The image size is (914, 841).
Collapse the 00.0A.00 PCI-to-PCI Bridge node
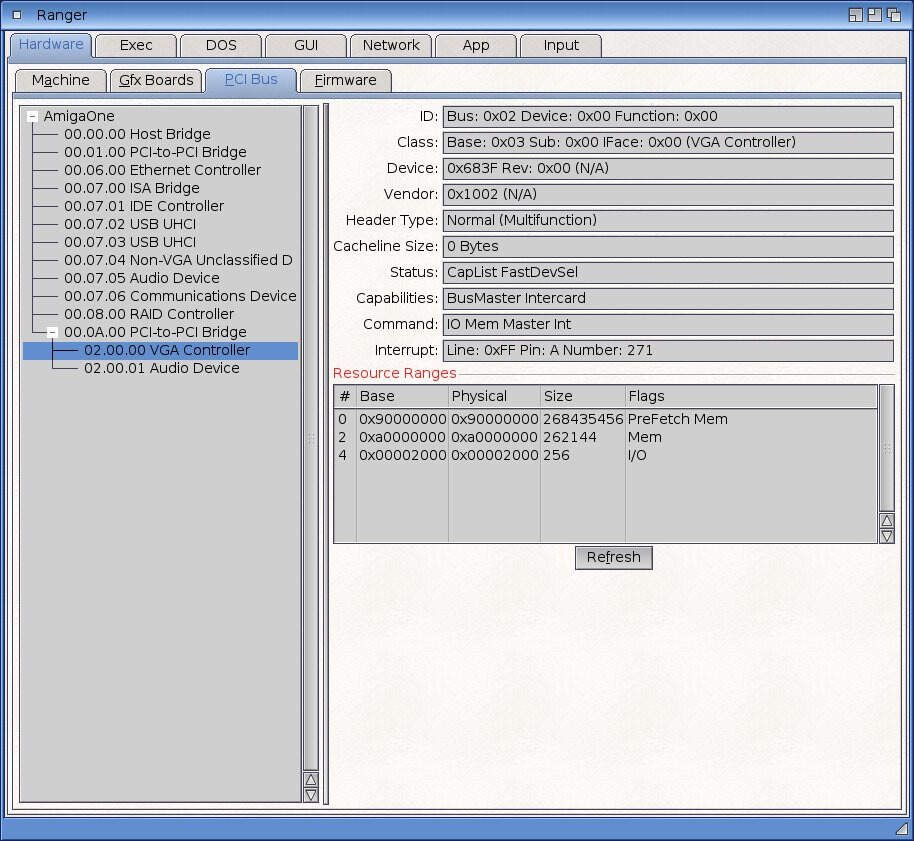[52, 332]
